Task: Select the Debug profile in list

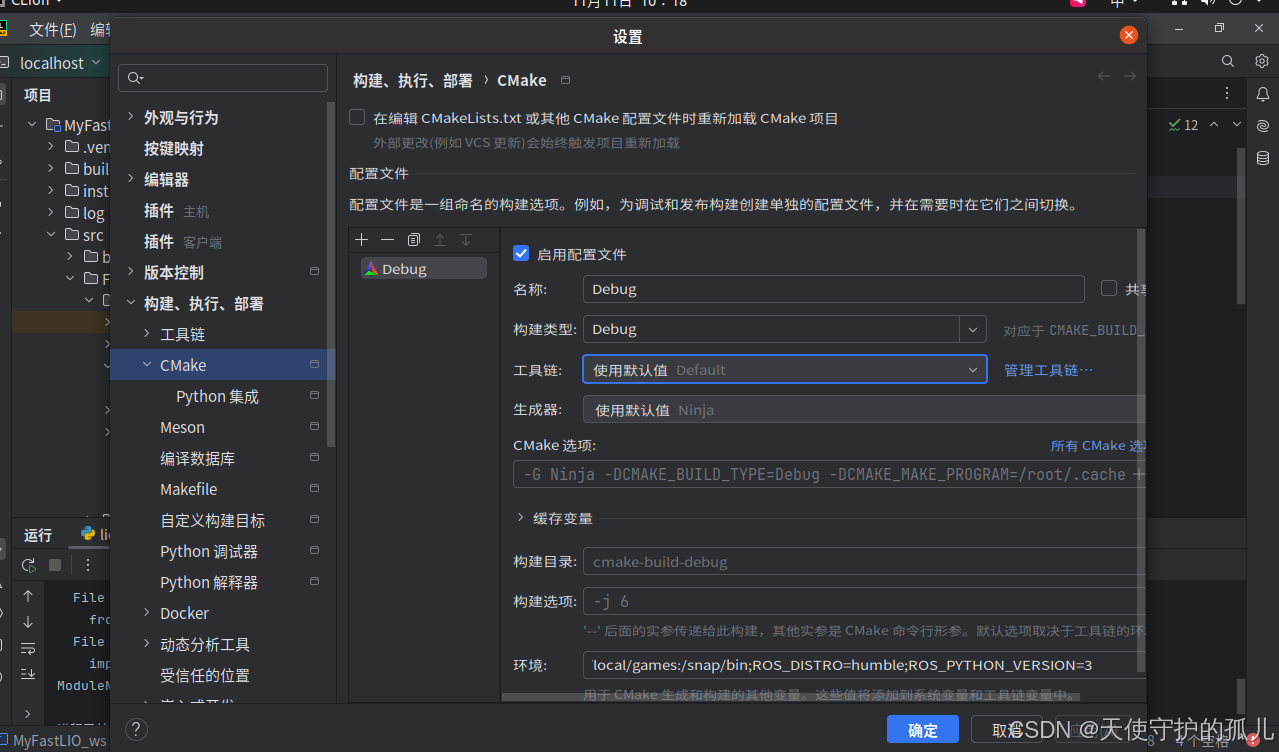Action: [x=424, y=268]
